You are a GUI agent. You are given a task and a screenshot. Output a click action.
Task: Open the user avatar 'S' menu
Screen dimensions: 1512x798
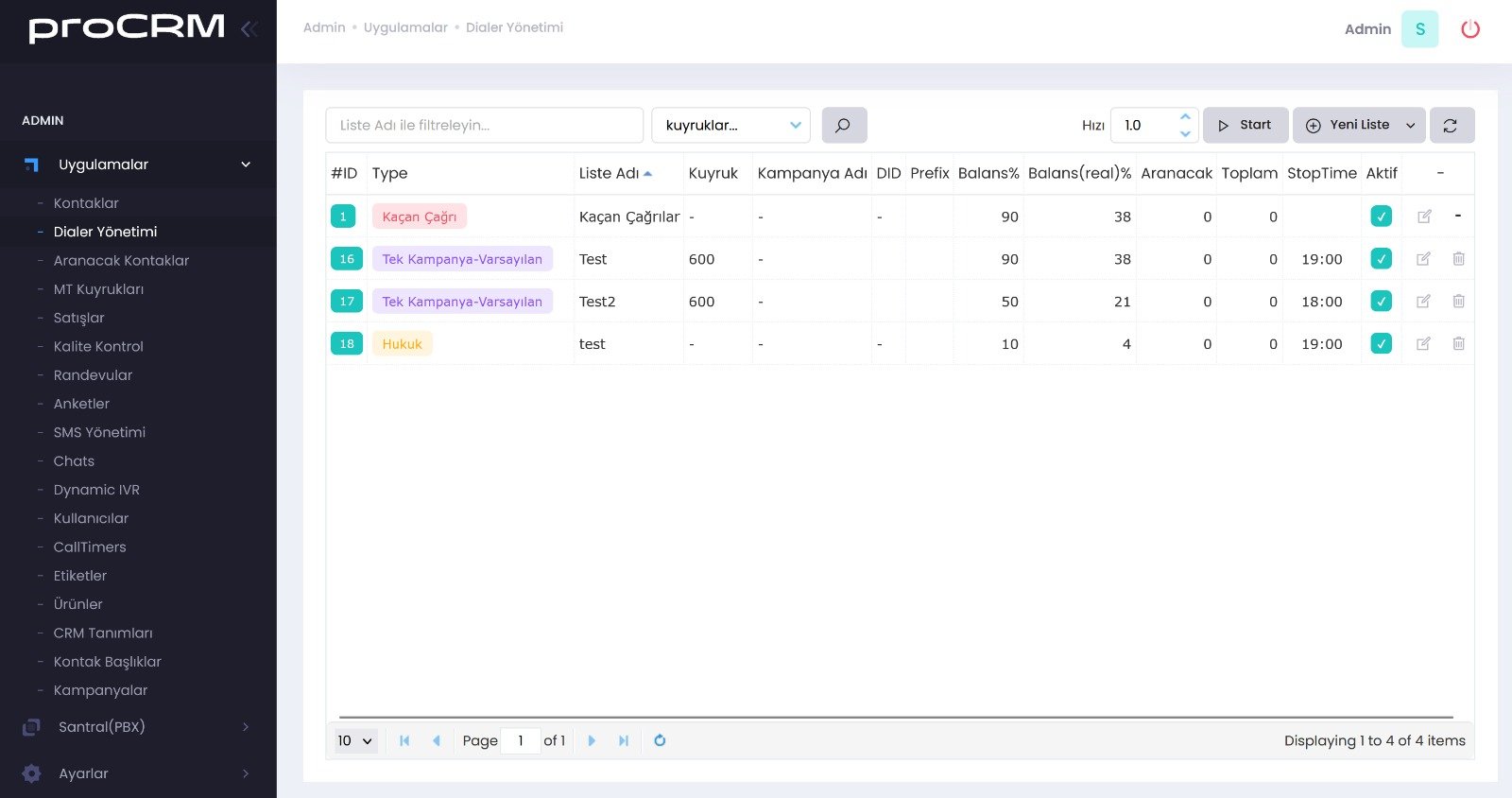point(1419,29)
